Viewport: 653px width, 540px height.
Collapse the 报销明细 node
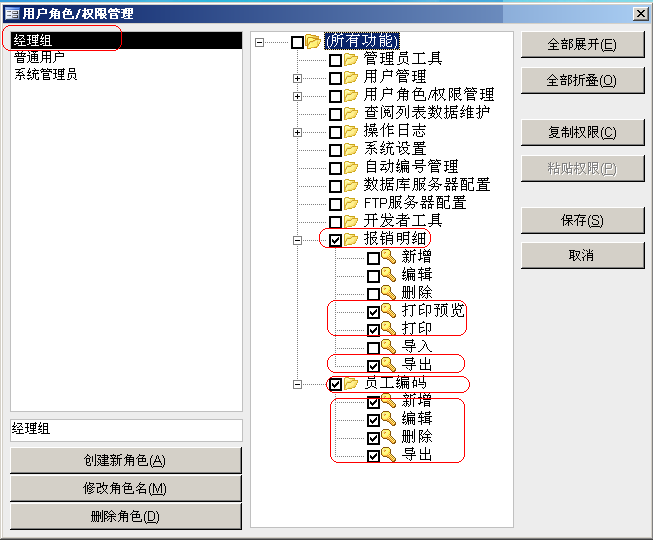click(x=297, y=240)
